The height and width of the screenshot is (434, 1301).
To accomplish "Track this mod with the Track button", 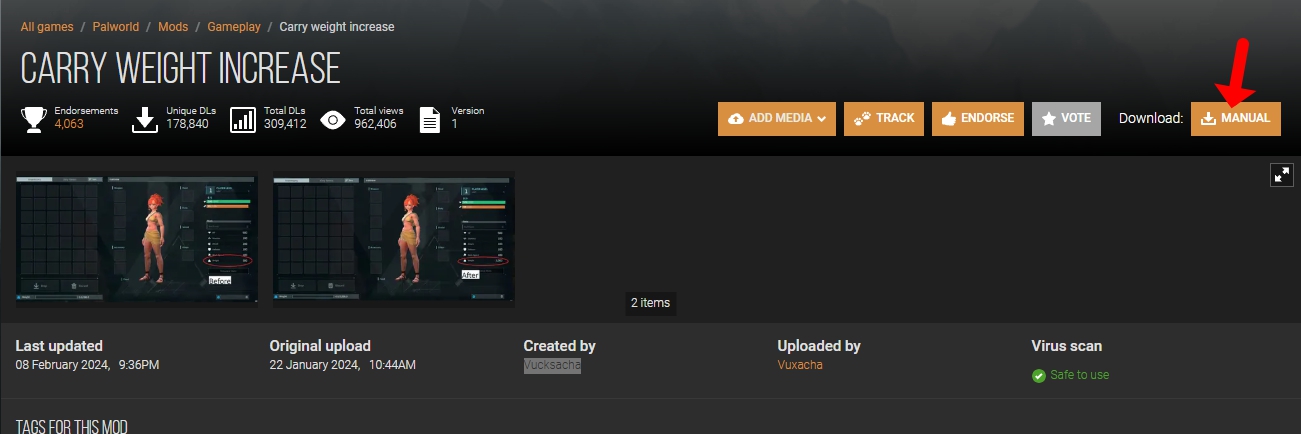I will [x=883, y=118].
